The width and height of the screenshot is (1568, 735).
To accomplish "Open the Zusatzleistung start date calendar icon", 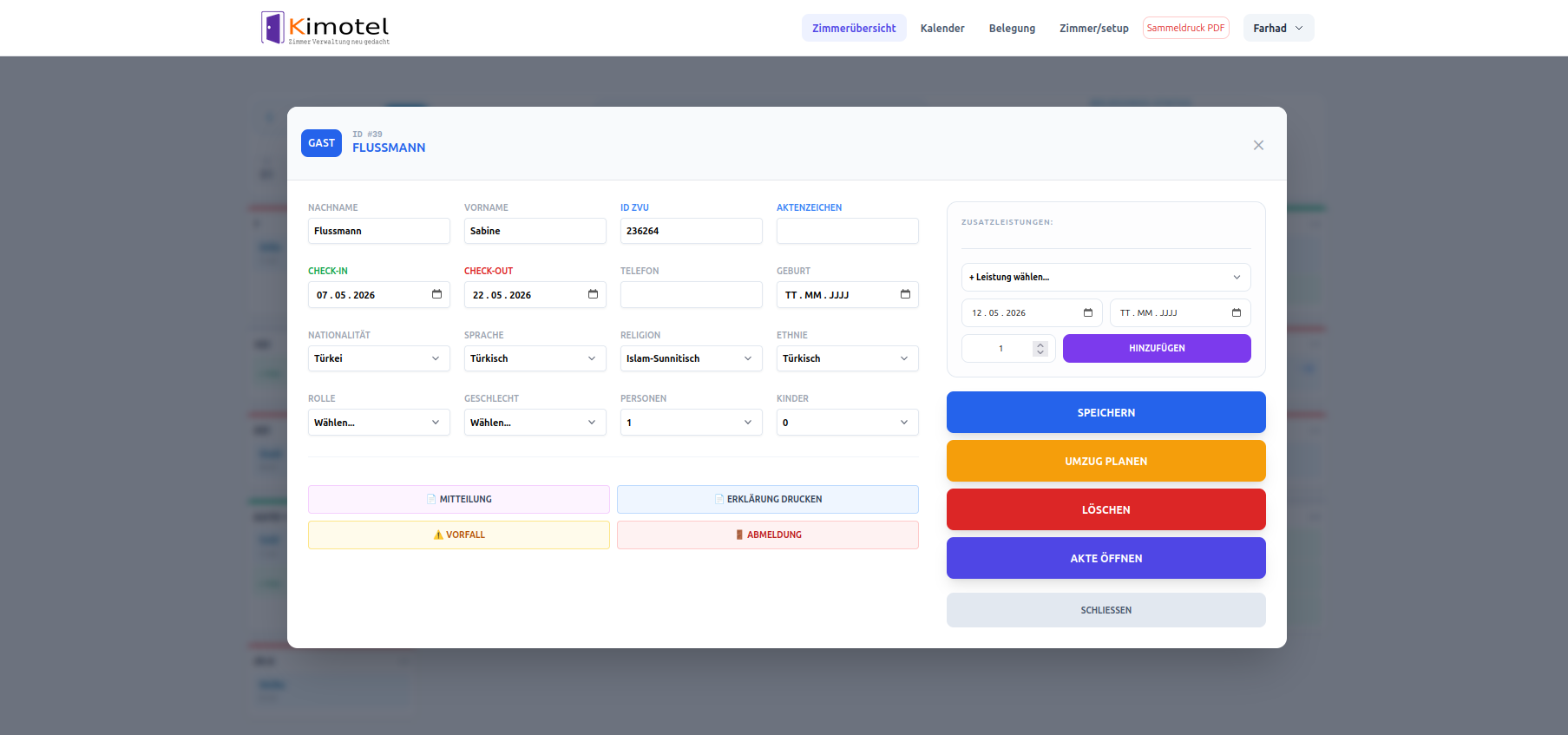I will click(1088, 312).
